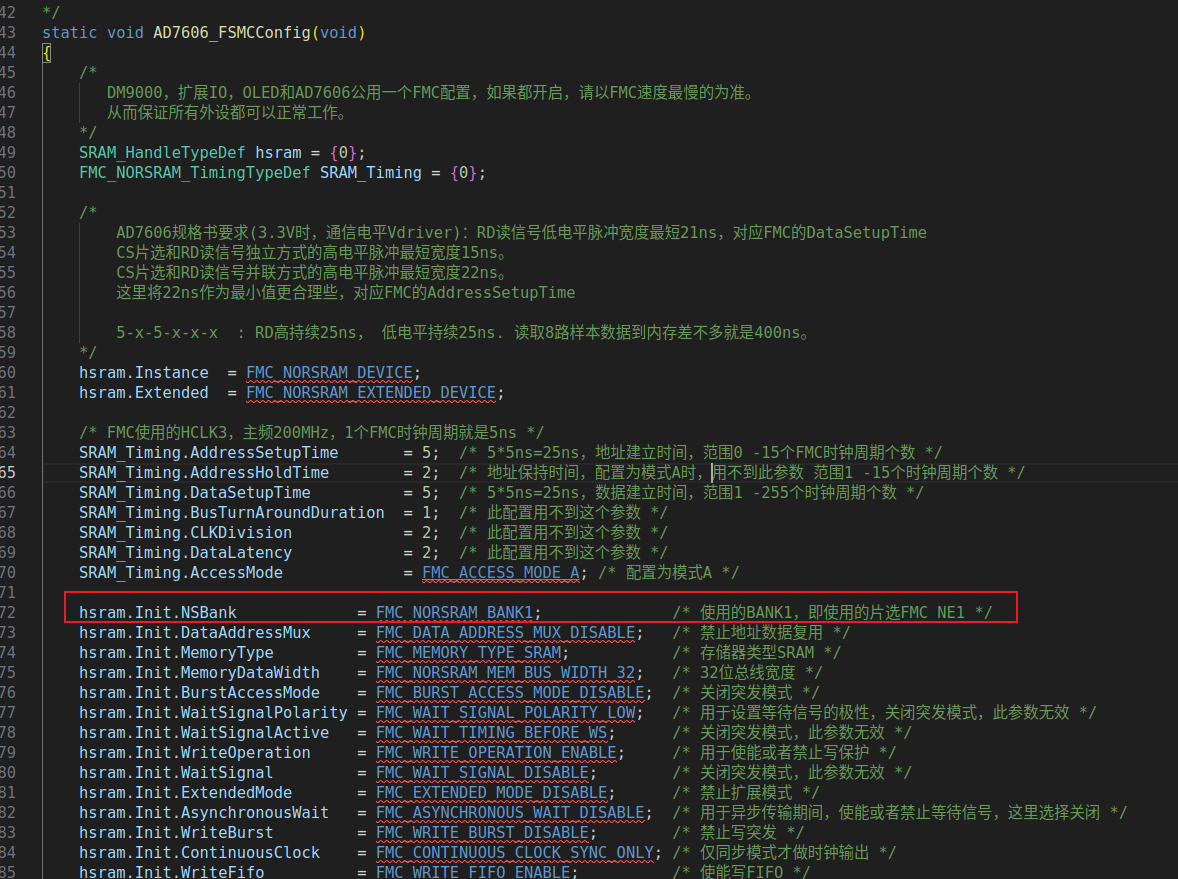Click the FMC_NORSRAM_TimingTypeDef type name
Viewport: 1178px width, 879px height.
tap(195, 173)
